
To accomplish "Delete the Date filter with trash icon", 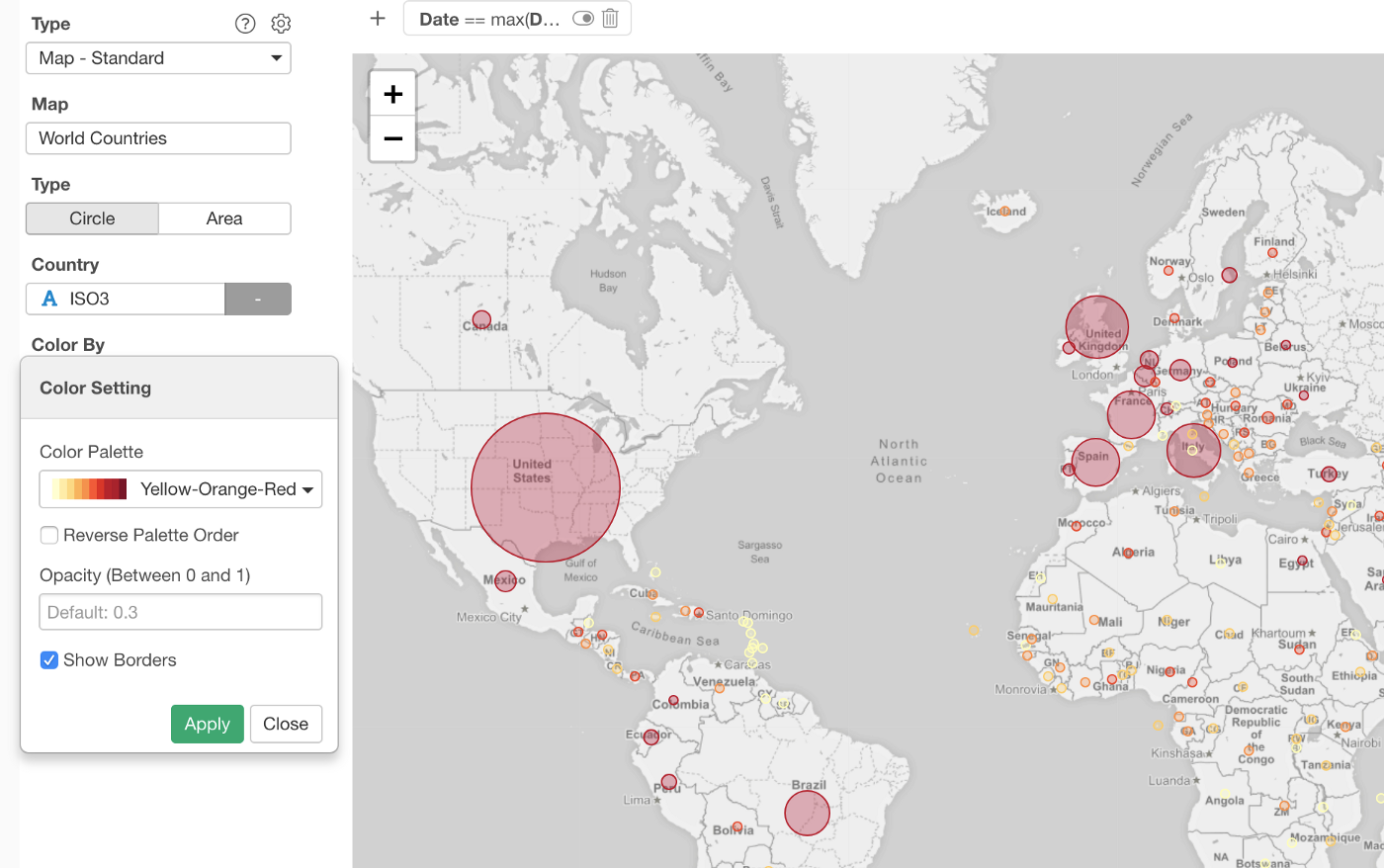I will (x=611, y=19).
